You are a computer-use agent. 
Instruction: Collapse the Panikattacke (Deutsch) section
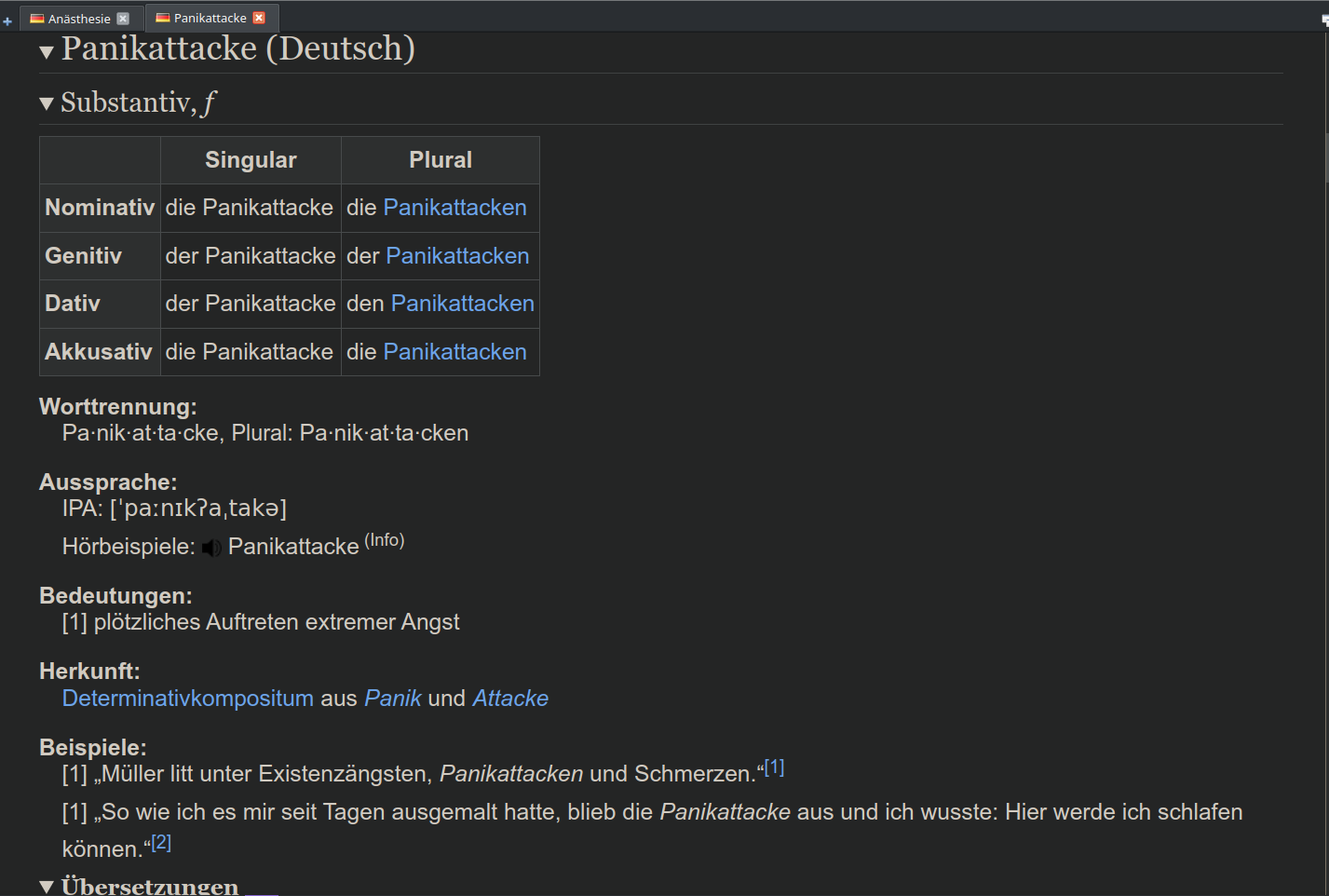coord(47,52)
